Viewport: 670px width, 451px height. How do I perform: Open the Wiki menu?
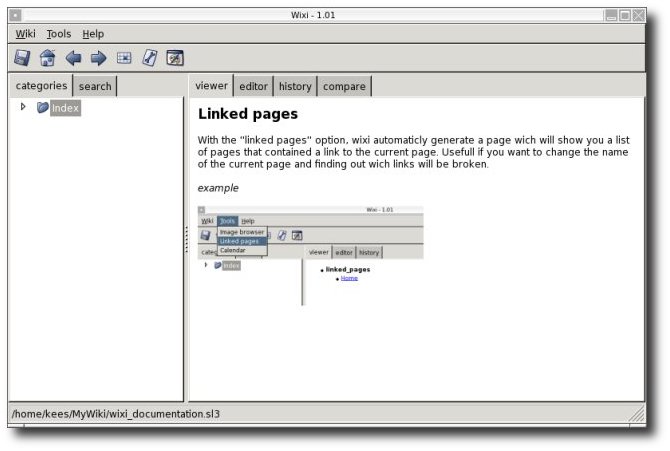(26, 34)
